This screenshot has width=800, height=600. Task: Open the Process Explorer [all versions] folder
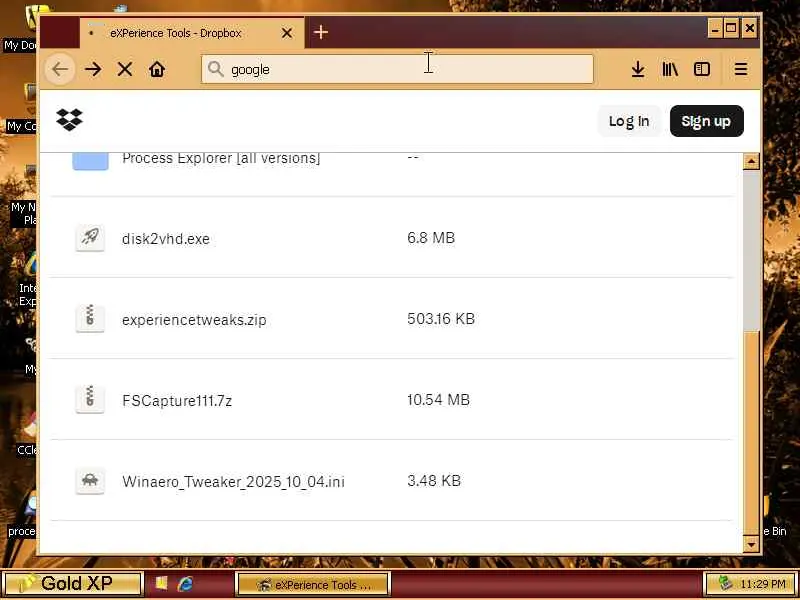(221, 158)
